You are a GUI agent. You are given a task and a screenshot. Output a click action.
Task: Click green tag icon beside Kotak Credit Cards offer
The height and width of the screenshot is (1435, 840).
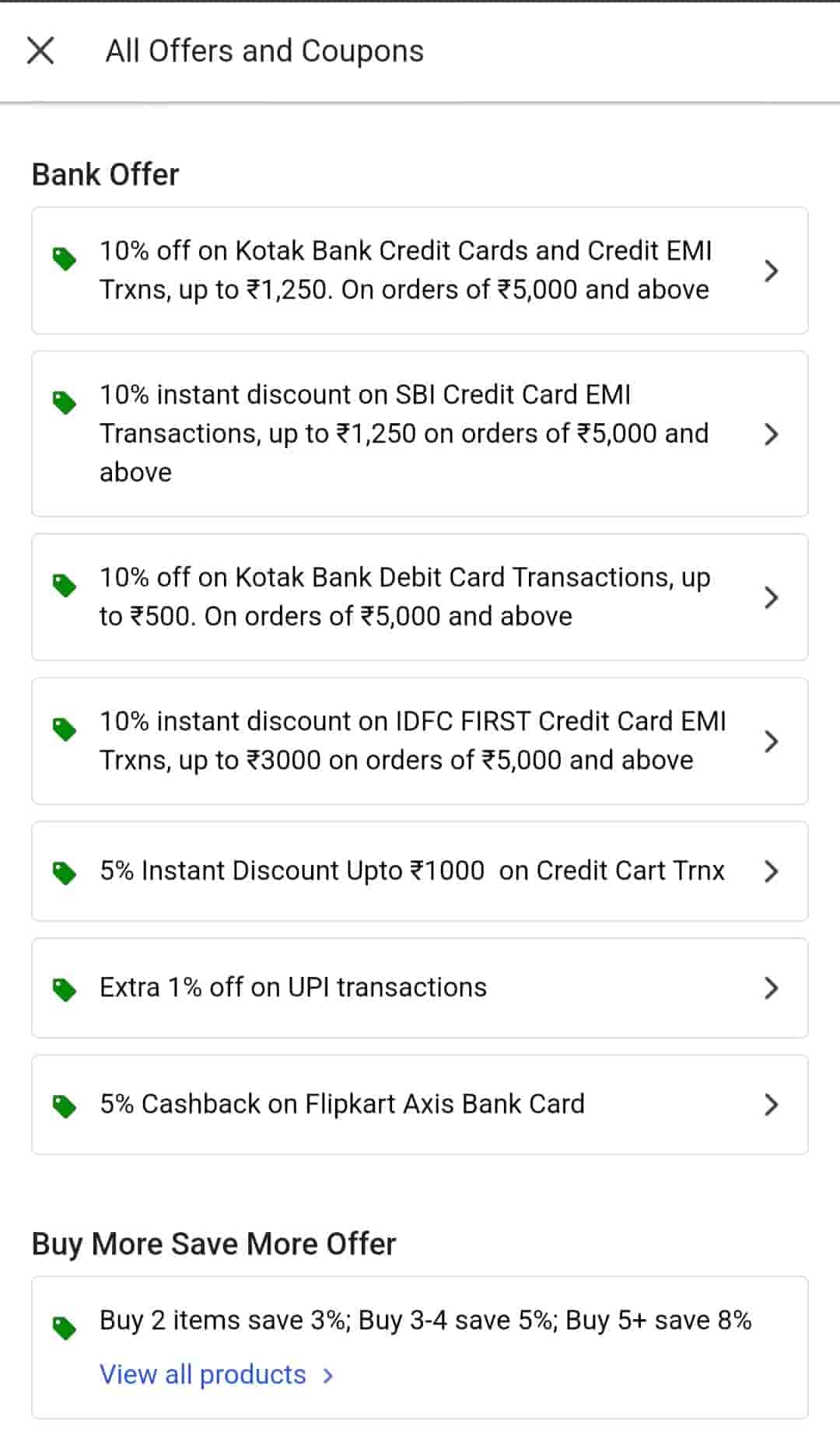click(x=64, y=259)
